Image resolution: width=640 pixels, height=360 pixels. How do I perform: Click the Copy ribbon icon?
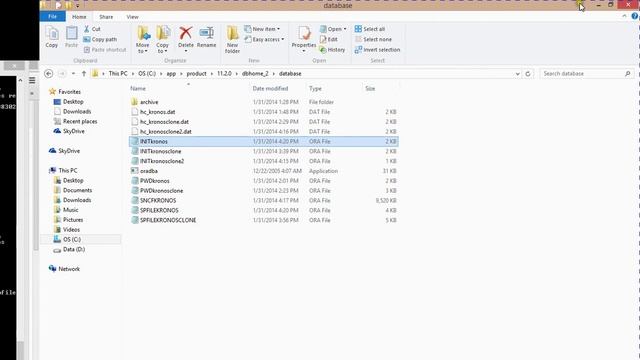coord(52,37)
